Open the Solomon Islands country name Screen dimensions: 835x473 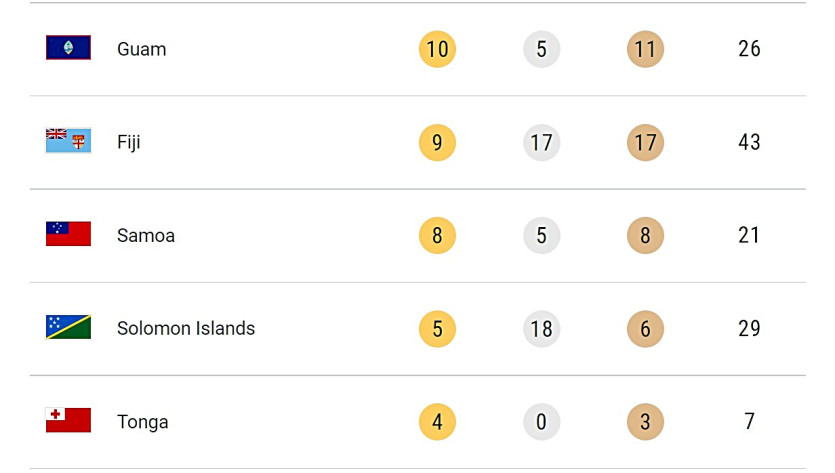pyautogui.click(x=186, y=328)
